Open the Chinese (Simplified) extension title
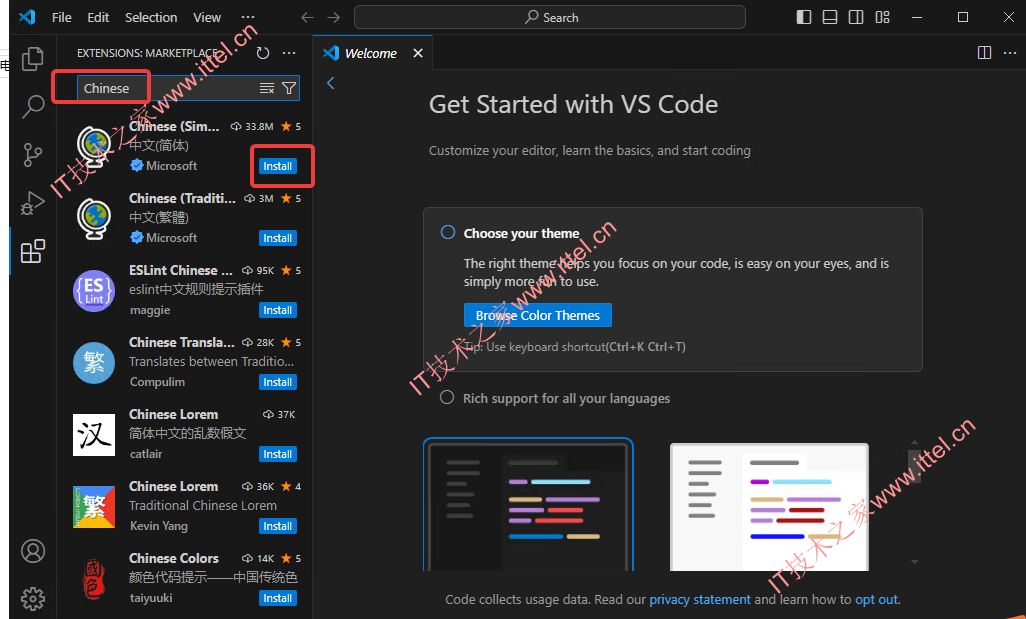1026x619 pixels. (x=174, y=126)
